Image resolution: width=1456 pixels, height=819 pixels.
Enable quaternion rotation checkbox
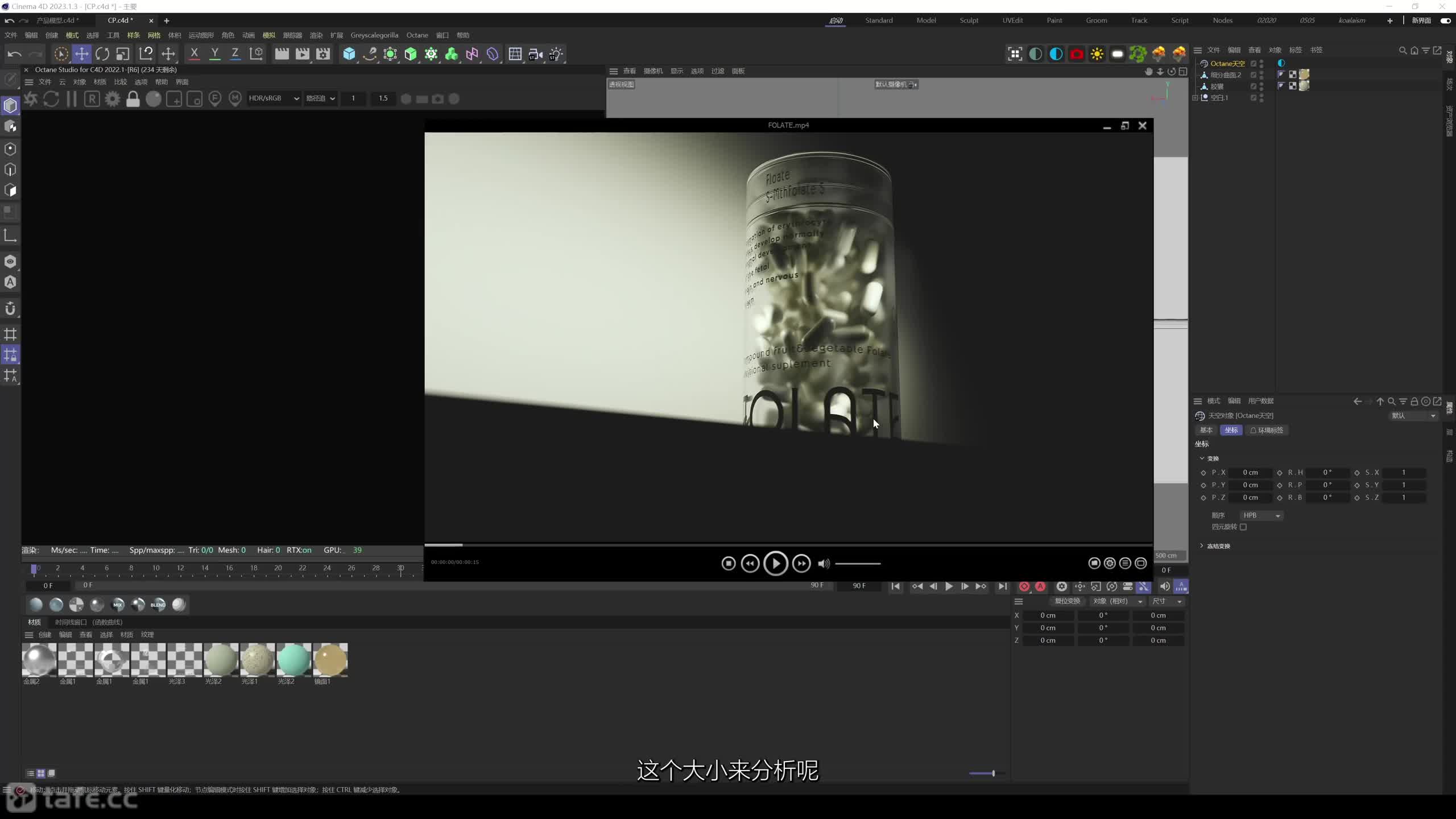tap(1243, 527)
